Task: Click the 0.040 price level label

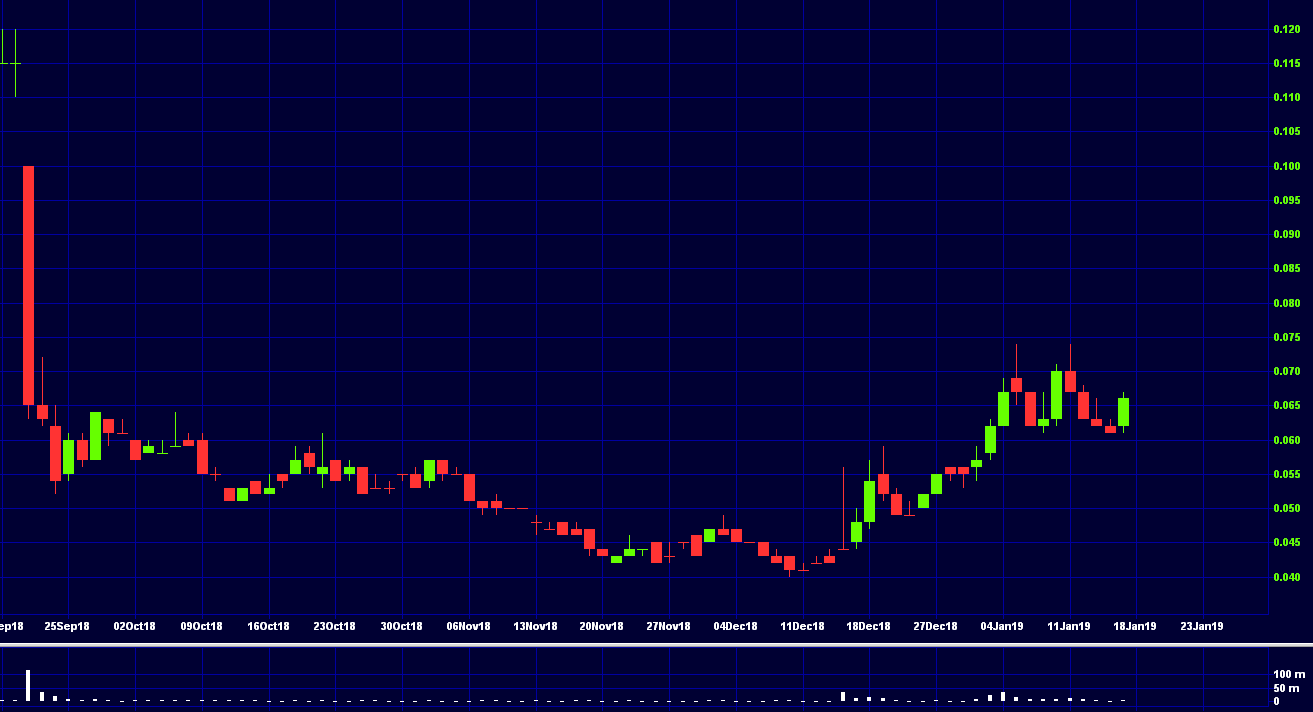Action: point(1286,577)
